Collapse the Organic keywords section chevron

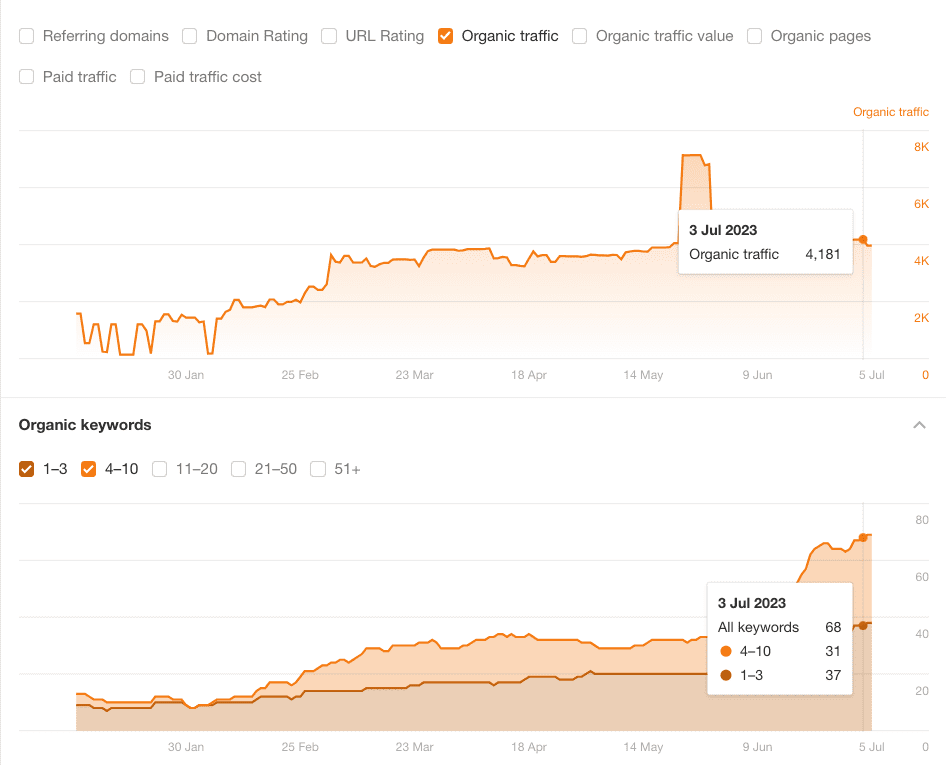pyautogui.click(x=919, y=425)
